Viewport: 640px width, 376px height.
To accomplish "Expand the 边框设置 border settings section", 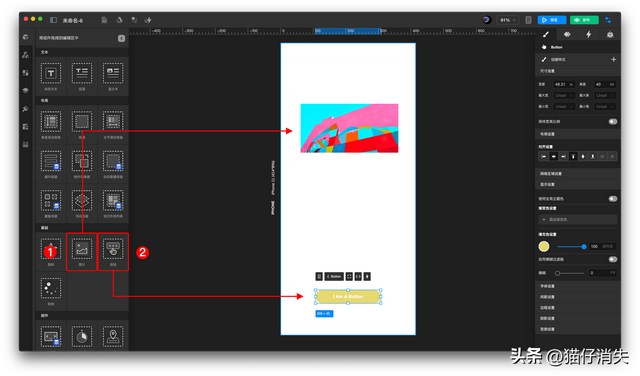I will [x=578, y=307].
